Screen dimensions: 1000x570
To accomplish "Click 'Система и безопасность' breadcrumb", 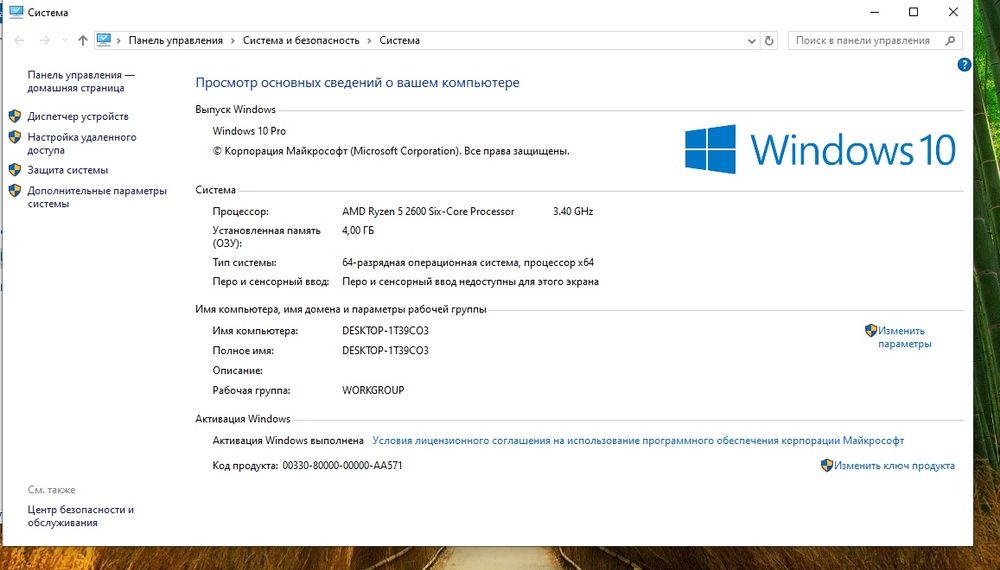I will click(x=301, y=40).
